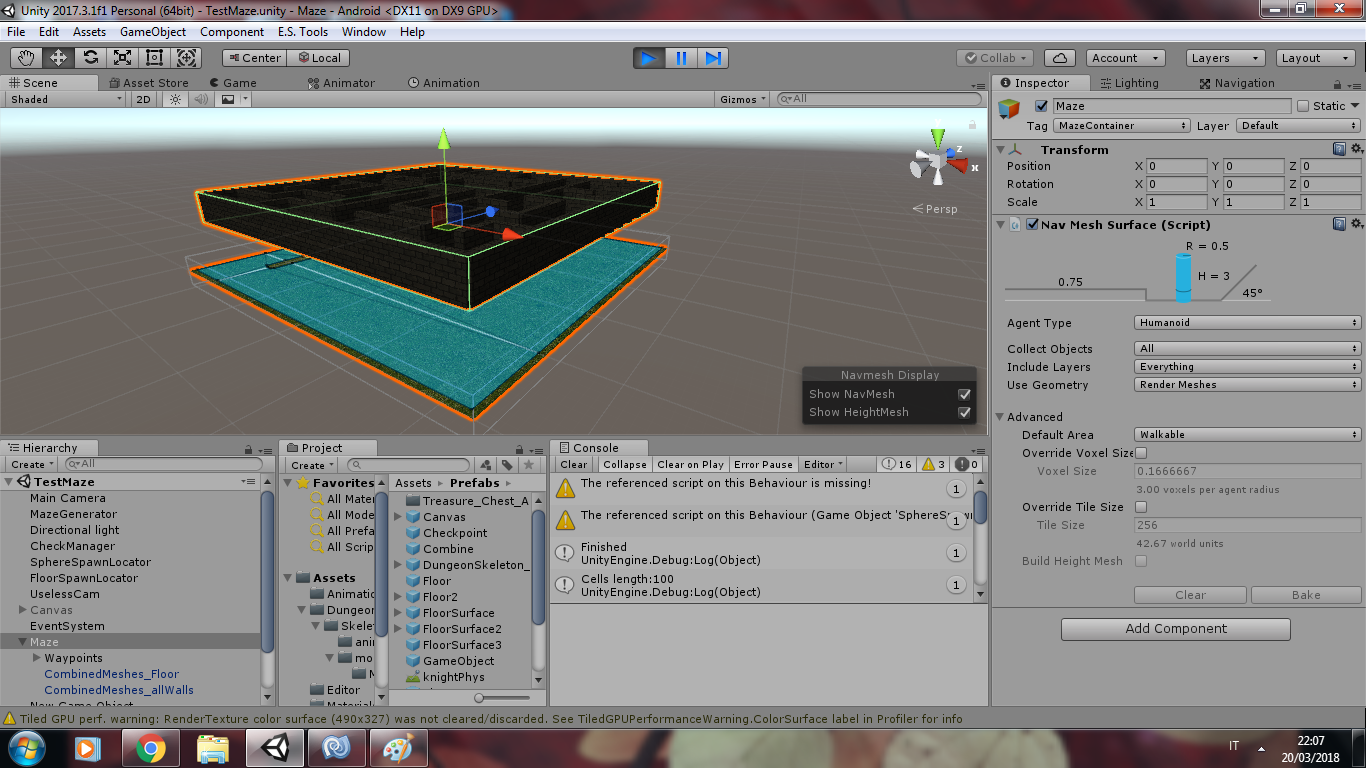Enable Override Tile Size checkbox
Screen dimensions: 1366x768
coord(1141,507)
